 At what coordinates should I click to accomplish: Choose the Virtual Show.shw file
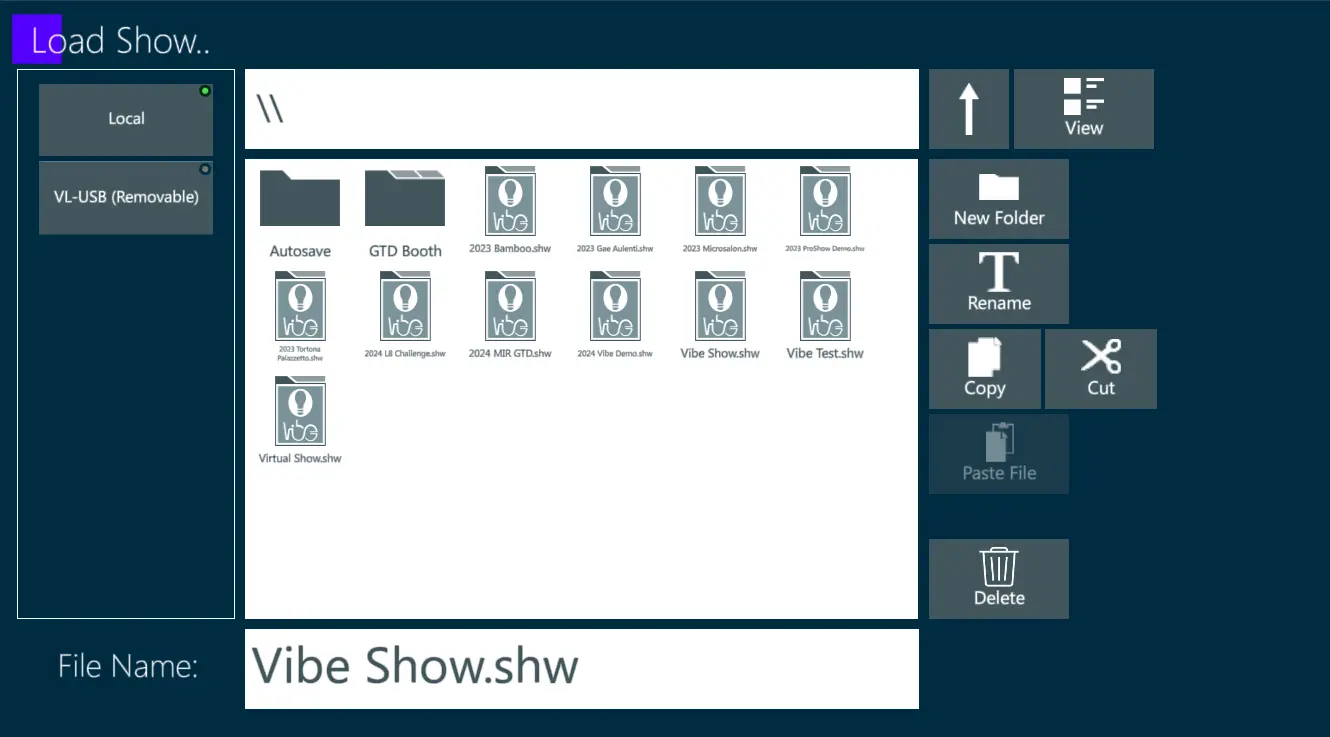click(x=300, y=420)
